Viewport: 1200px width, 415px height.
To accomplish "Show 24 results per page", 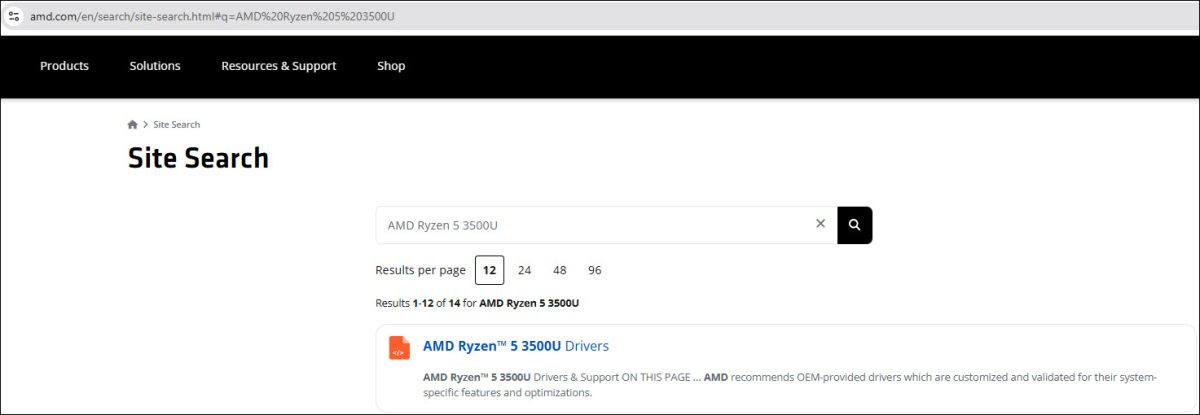I will (x=524, y=270).
